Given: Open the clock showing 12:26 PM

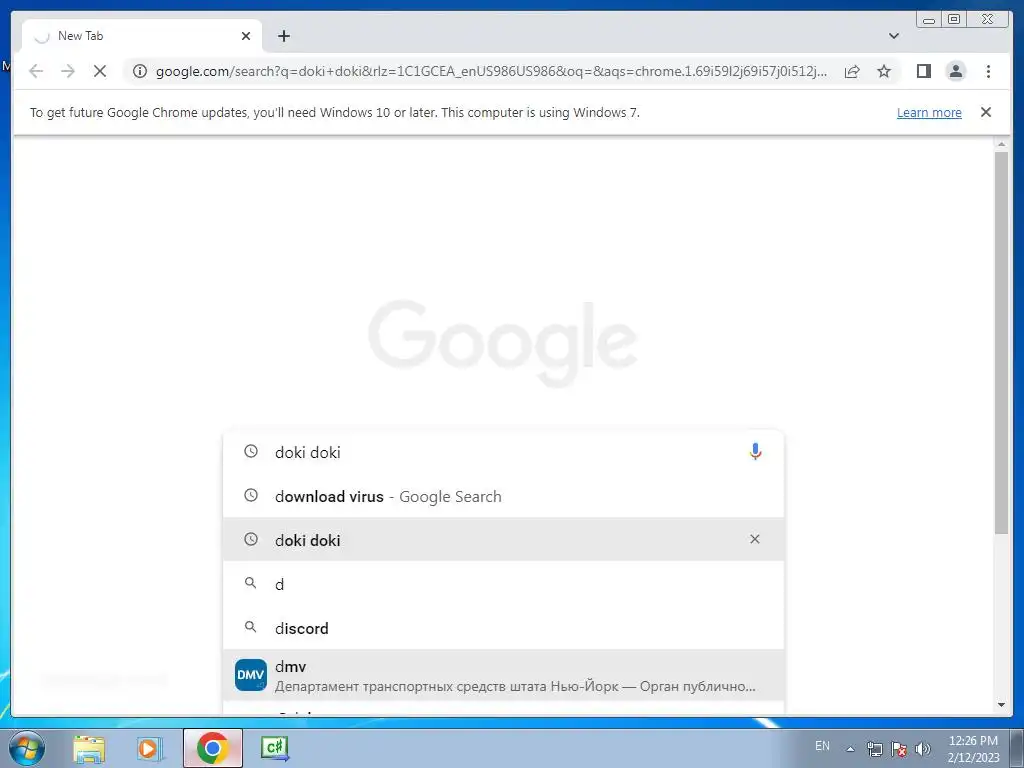Looking at the screenshot, I should (x=973, y=749).
